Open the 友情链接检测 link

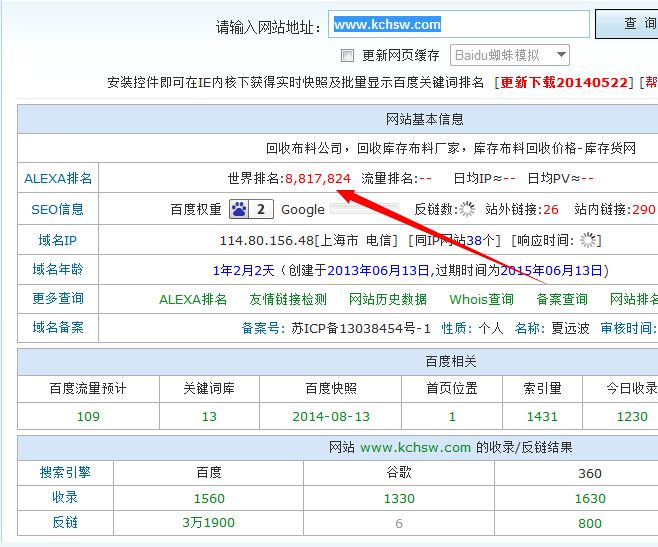tap(288, 299)
